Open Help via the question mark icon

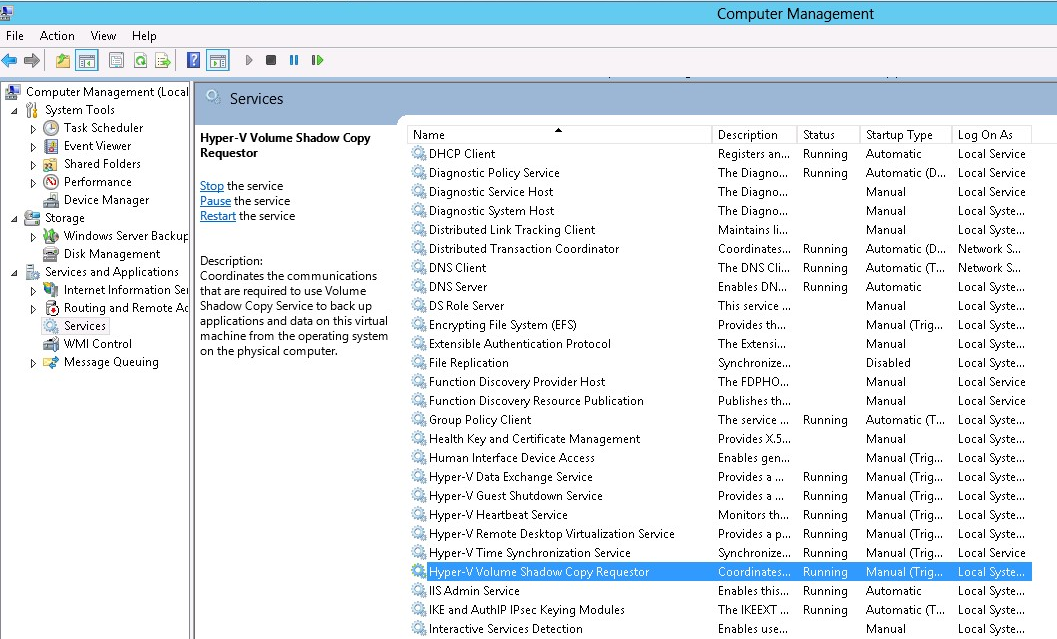coord(194,61)
